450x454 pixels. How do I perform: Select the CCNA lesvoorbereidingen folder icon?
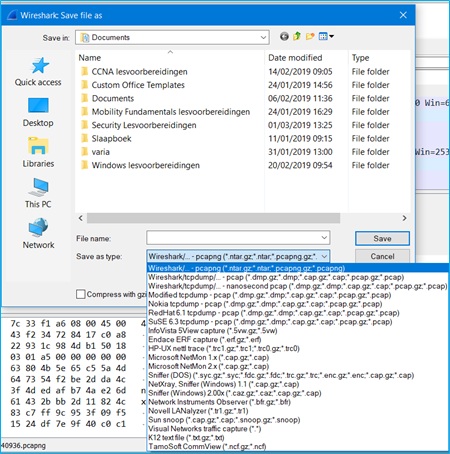coord(85,71)
